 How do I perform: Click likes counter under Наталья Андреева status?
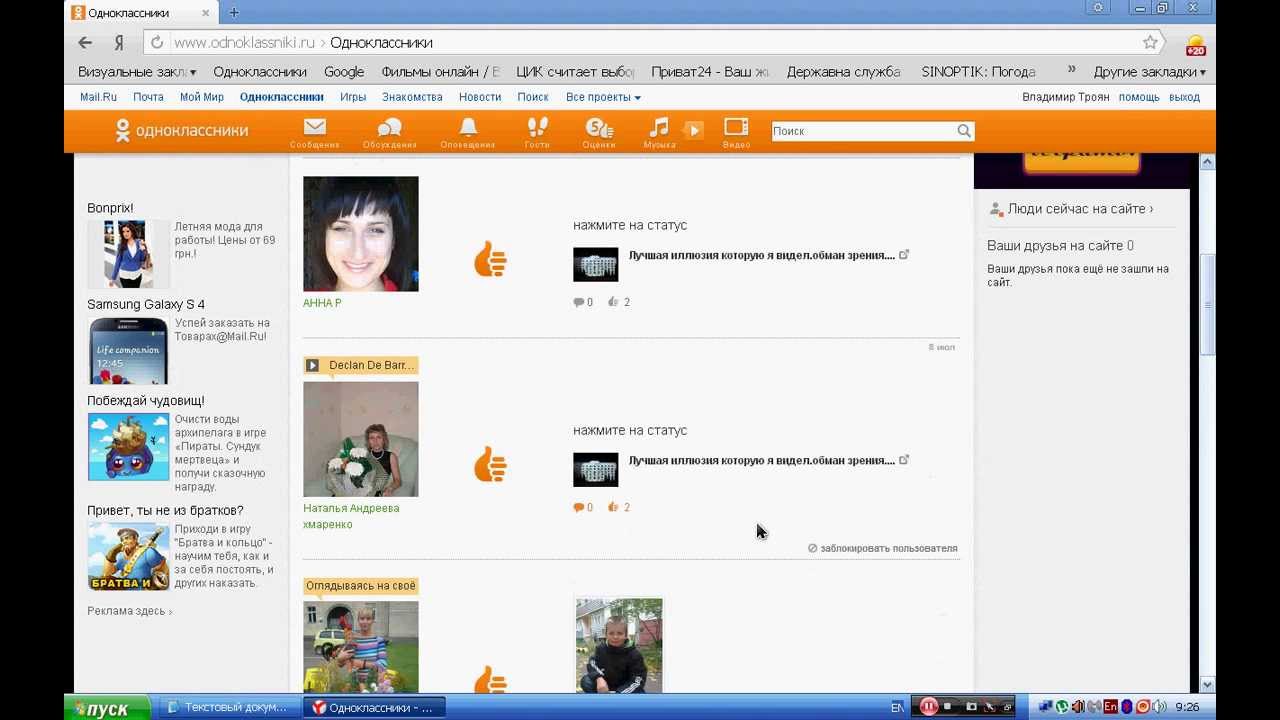(619, 507)
